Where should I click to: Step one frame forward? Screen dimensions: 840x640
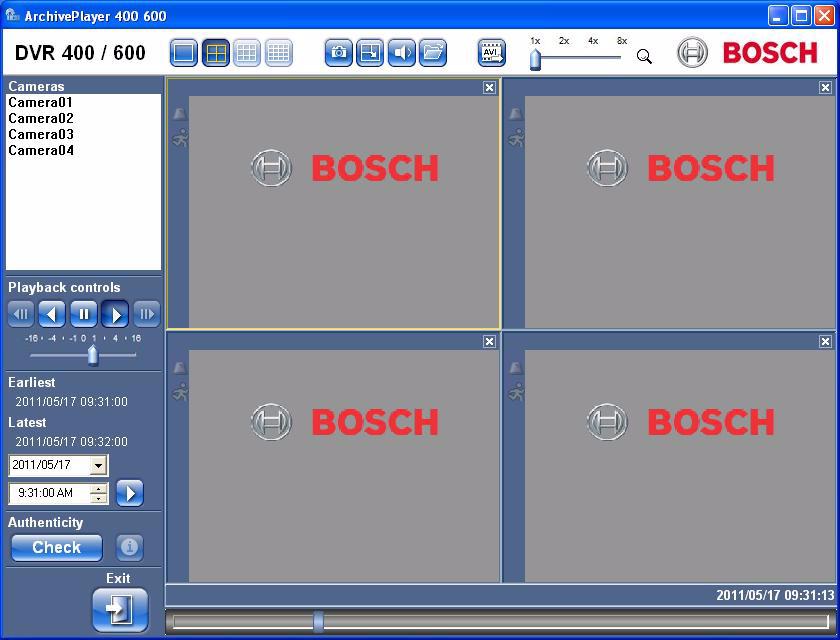[x=147, y=314]
